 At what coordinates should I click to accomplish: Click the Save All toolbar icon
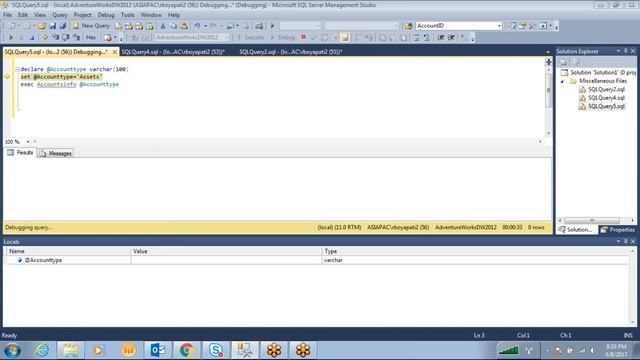point(62,26)
